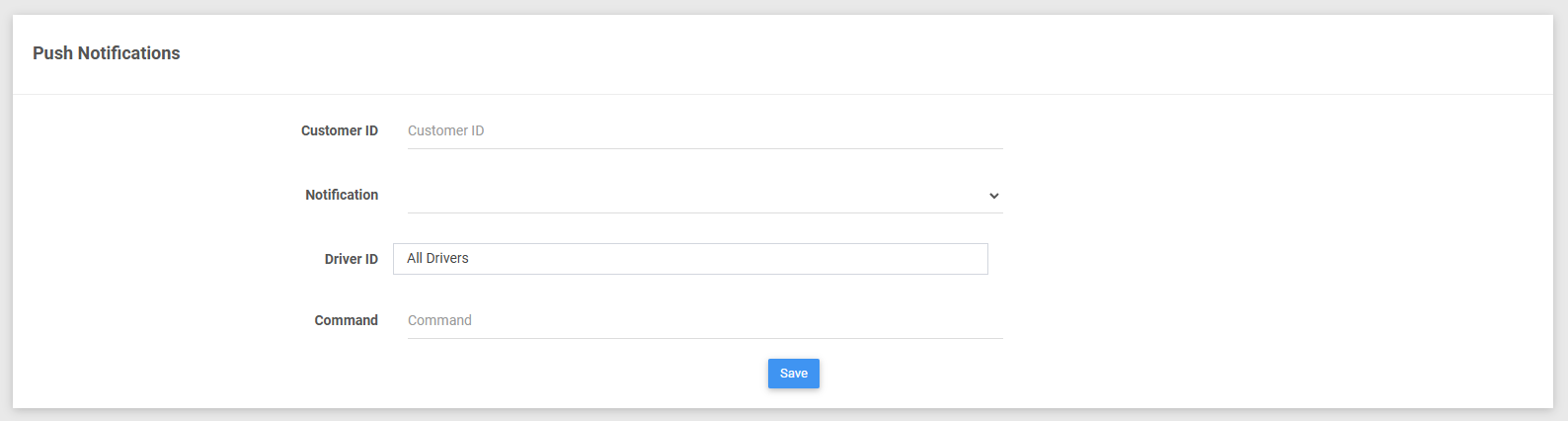
Task: Submit the push notification form with Save
Action: [794, 374]
